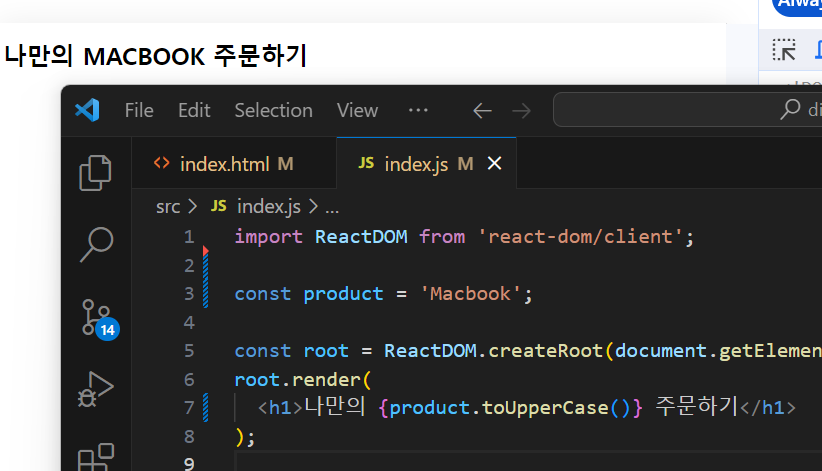The image size is (822, 471).
Task: Click the page heading 나만의 MACBOOK 주문하기
Action: point(156,56)
